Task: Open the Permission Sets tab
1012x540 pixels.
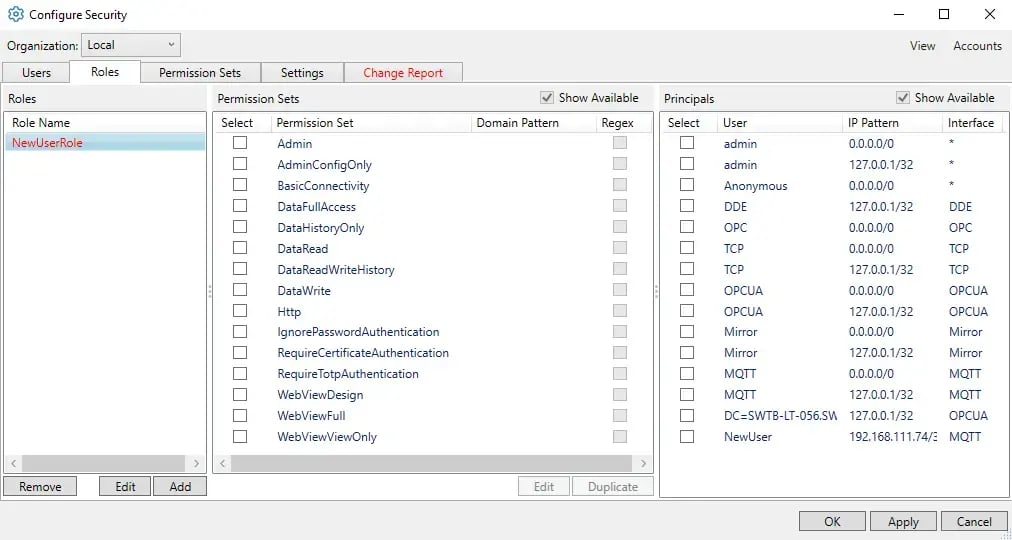Action: tap(200, 73)
